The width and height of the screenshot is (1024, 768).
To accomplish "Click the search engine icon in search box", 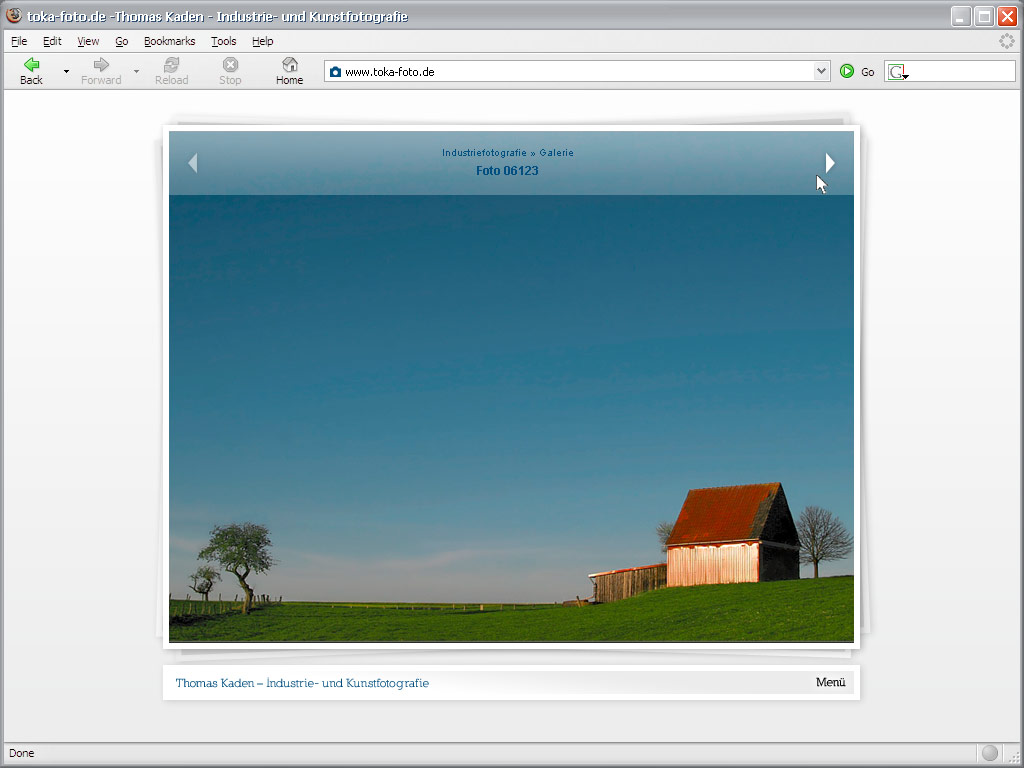I will click(897, 72).
